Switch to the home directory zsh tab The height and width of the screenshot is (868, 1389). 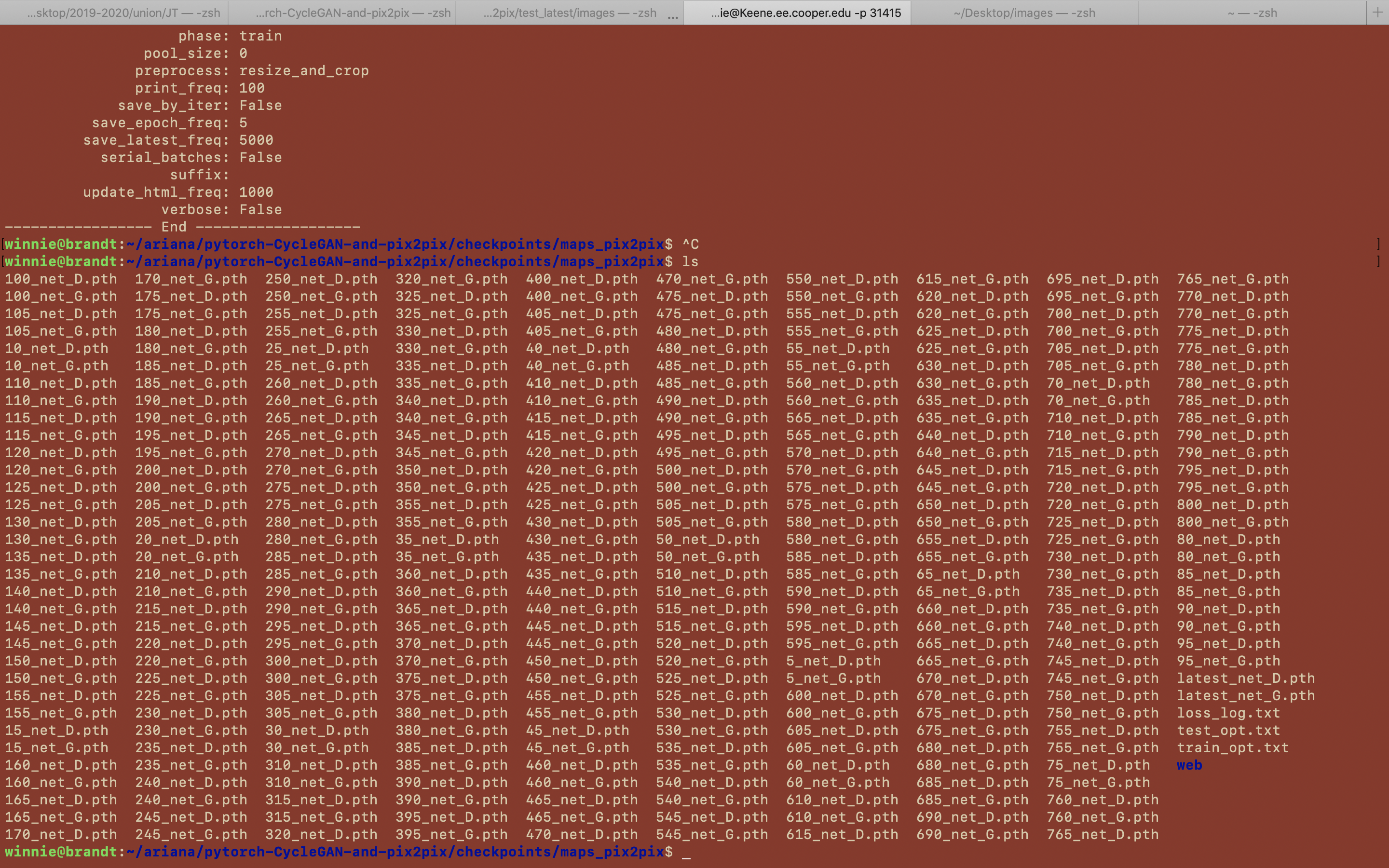coord(1252,13)
